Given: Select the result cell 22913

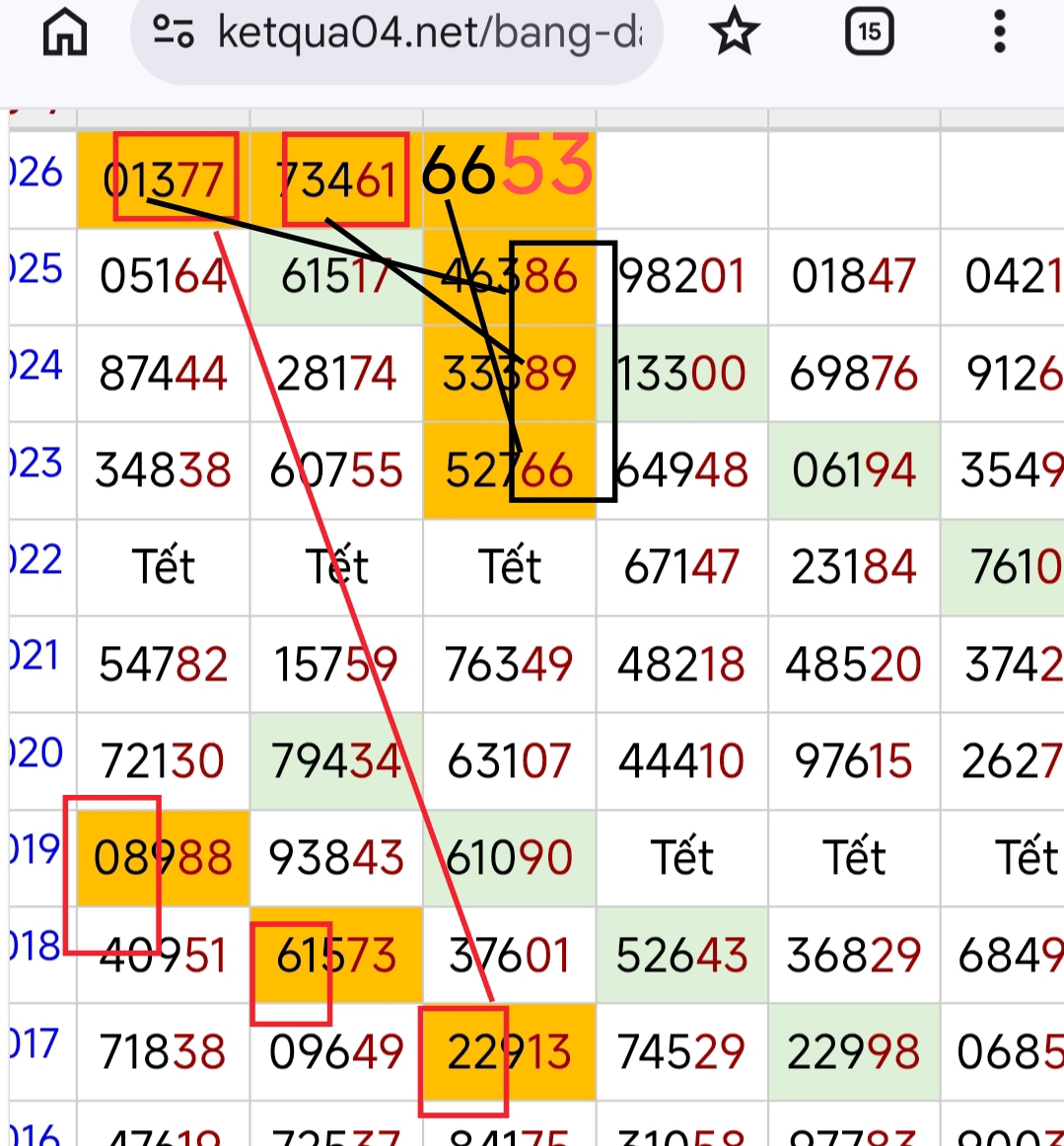Looking at the screenshot, I should coord(510,1051).
